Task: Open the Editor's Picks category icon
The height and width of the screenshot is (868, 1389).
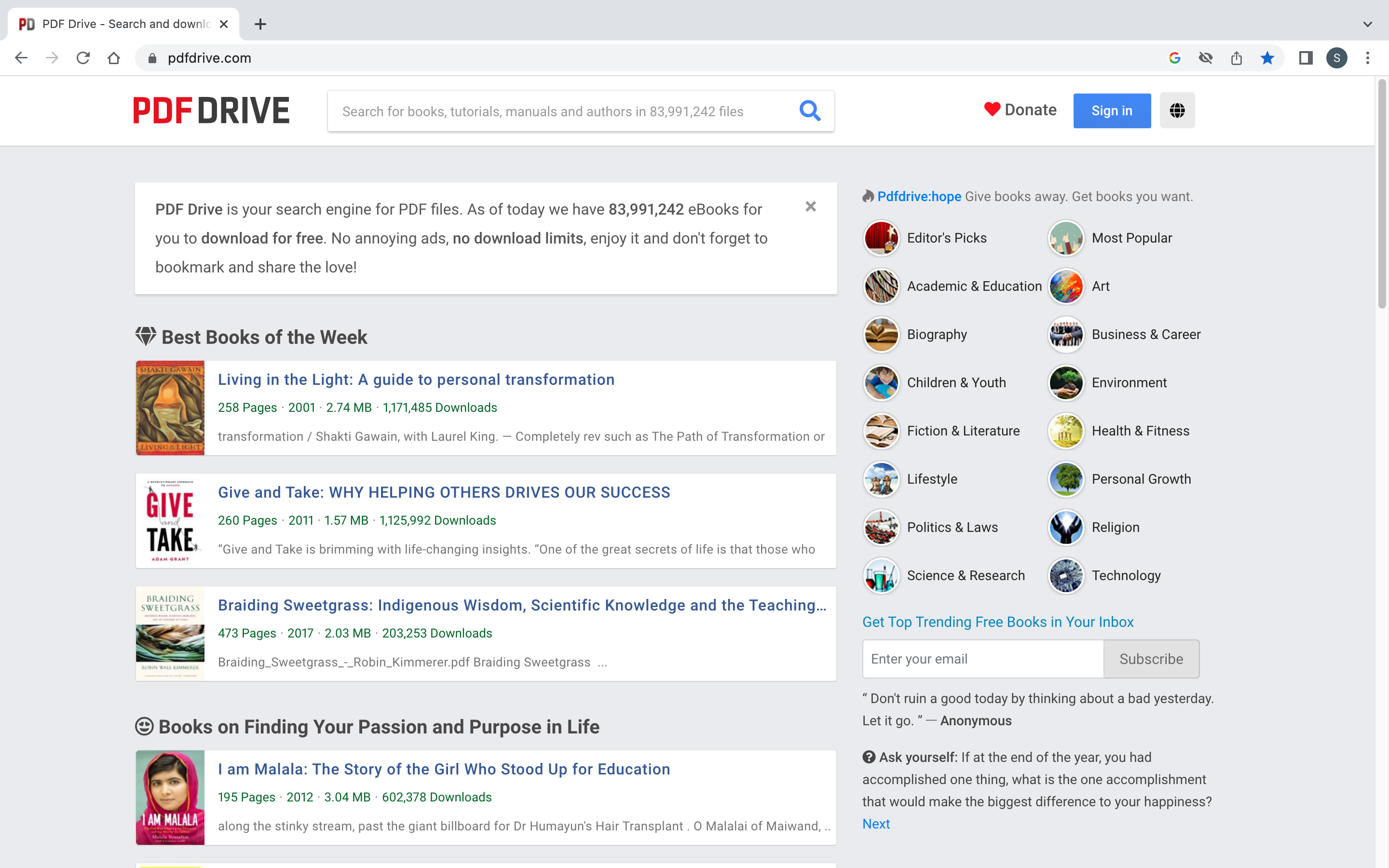Action: pos(881,238)
